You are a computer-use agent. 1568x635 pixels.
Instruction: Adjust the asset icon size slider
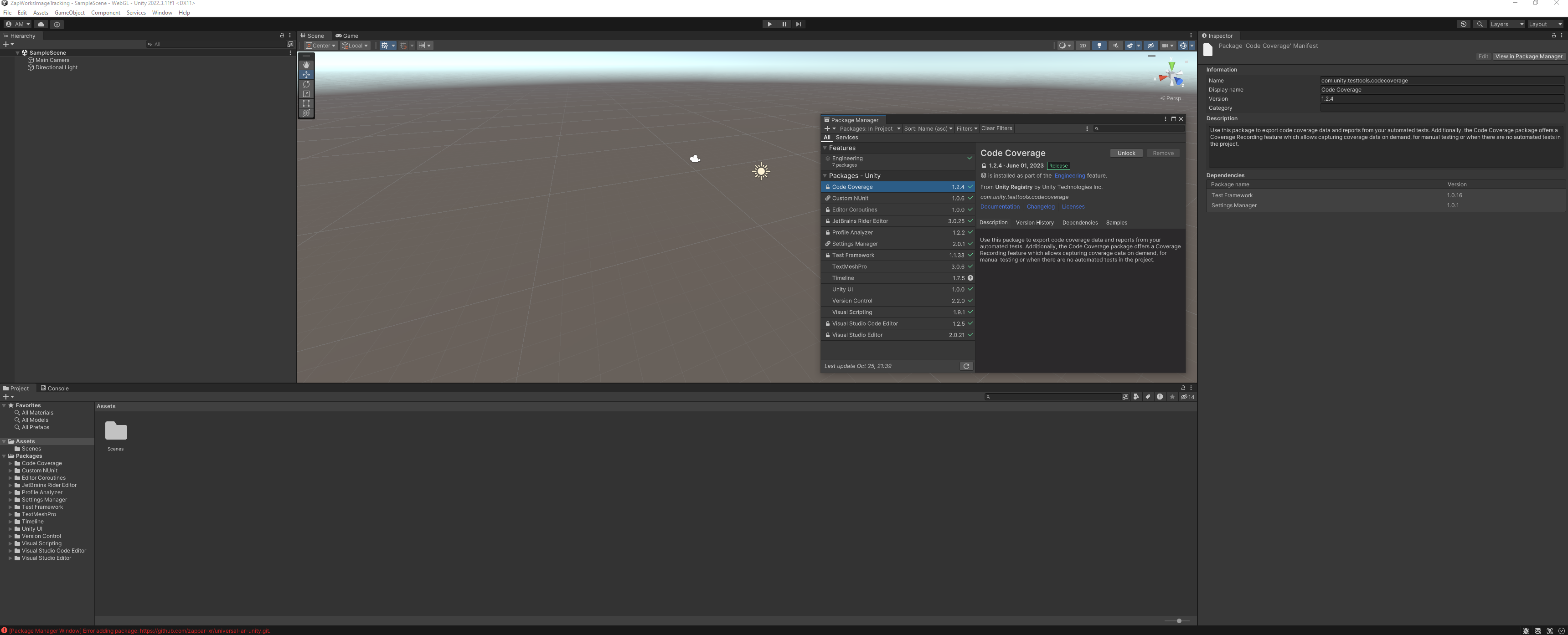(1178, 621)
